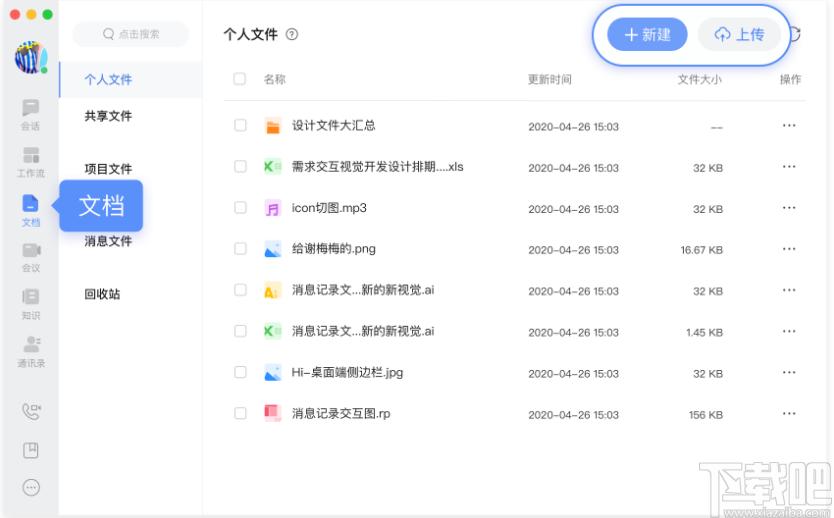Viewport: 834px width, 518px height.
Task: Click the 新建 new button
Action: (647, 35)
